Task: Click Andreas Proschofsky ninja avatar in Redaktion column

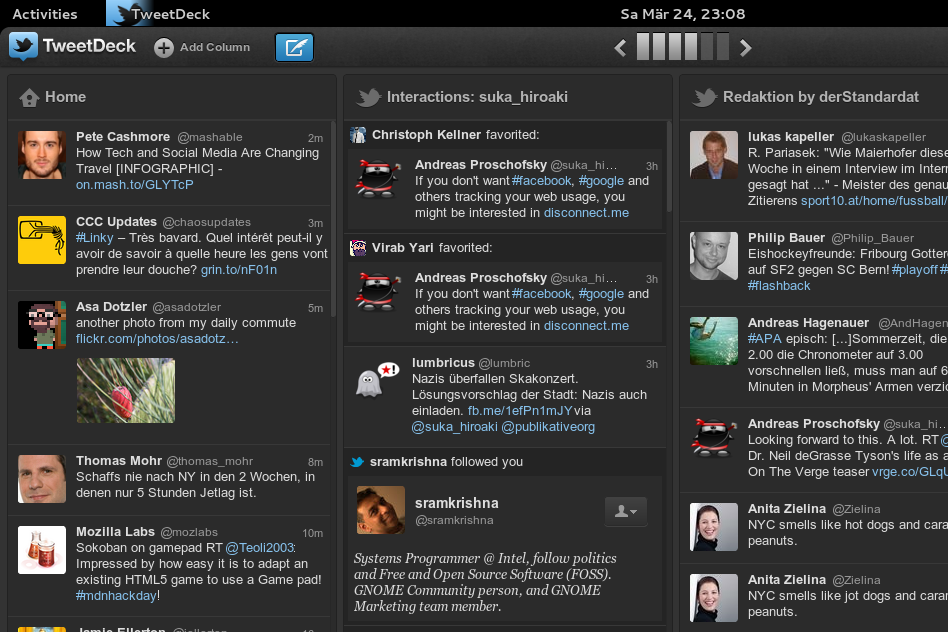Action: [x=714, y=437]
